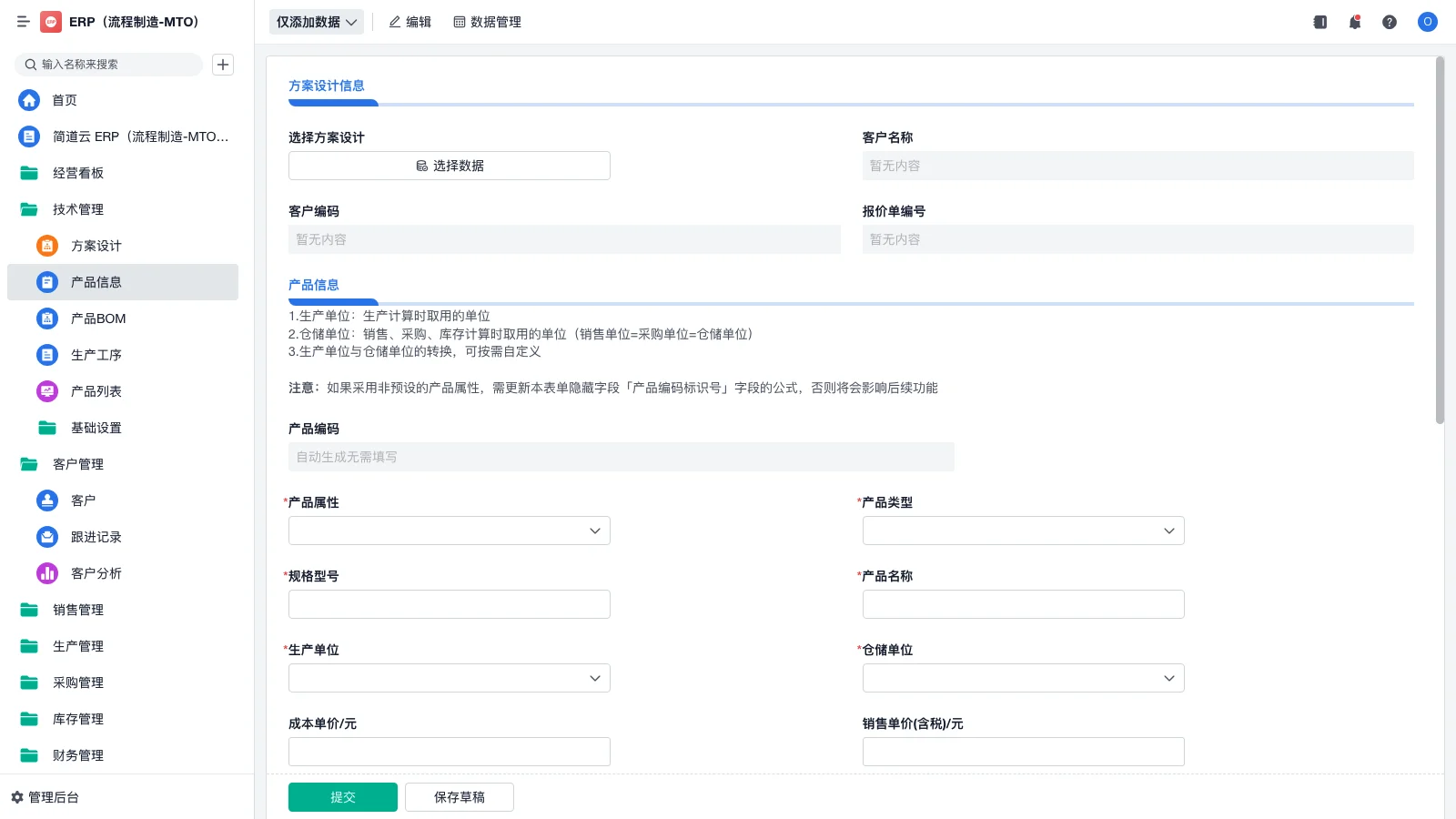Screen dimensions: 1456x819
Task: Click 选择数据 under 选择方案设计
Action: pos(449,166)
